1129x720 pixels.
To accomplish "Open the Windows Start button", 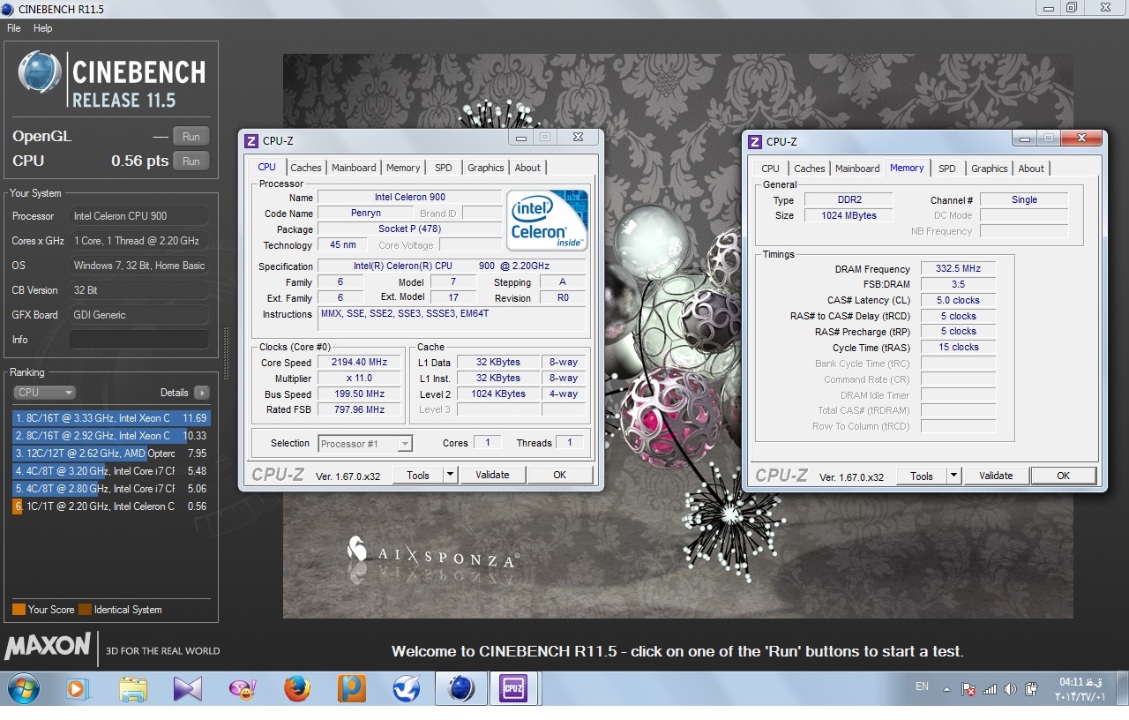I will (23, 689).
